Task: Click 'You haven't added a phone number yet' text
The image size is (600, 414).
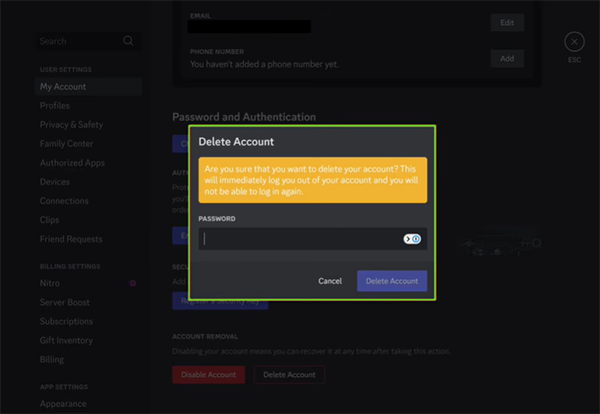Action: click(264, 64)
